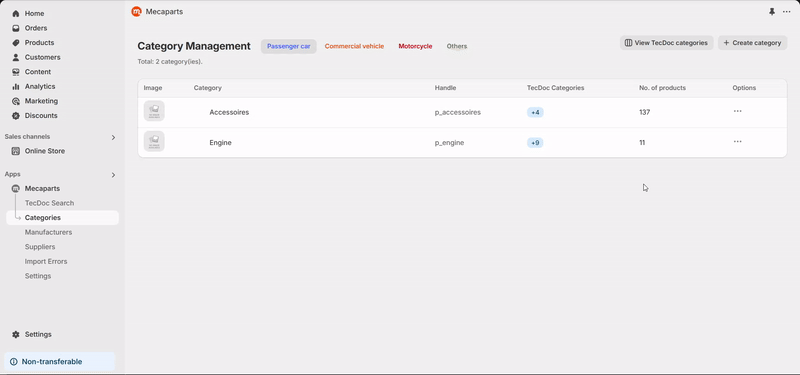Open Suppliers in the sidebar

pos(40,247)
